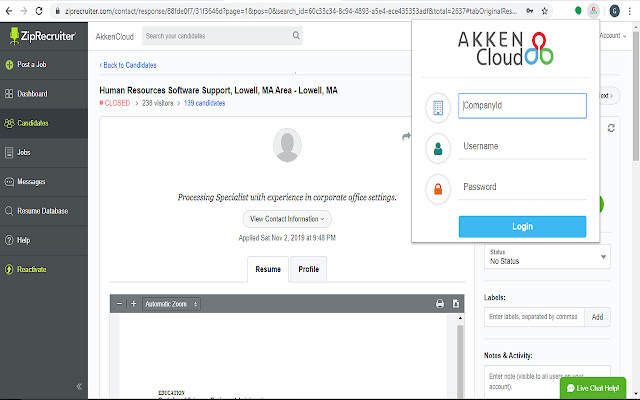Click the browser forward arrow
The height and width of the screenshot is (400, 640).
[24, 11]
